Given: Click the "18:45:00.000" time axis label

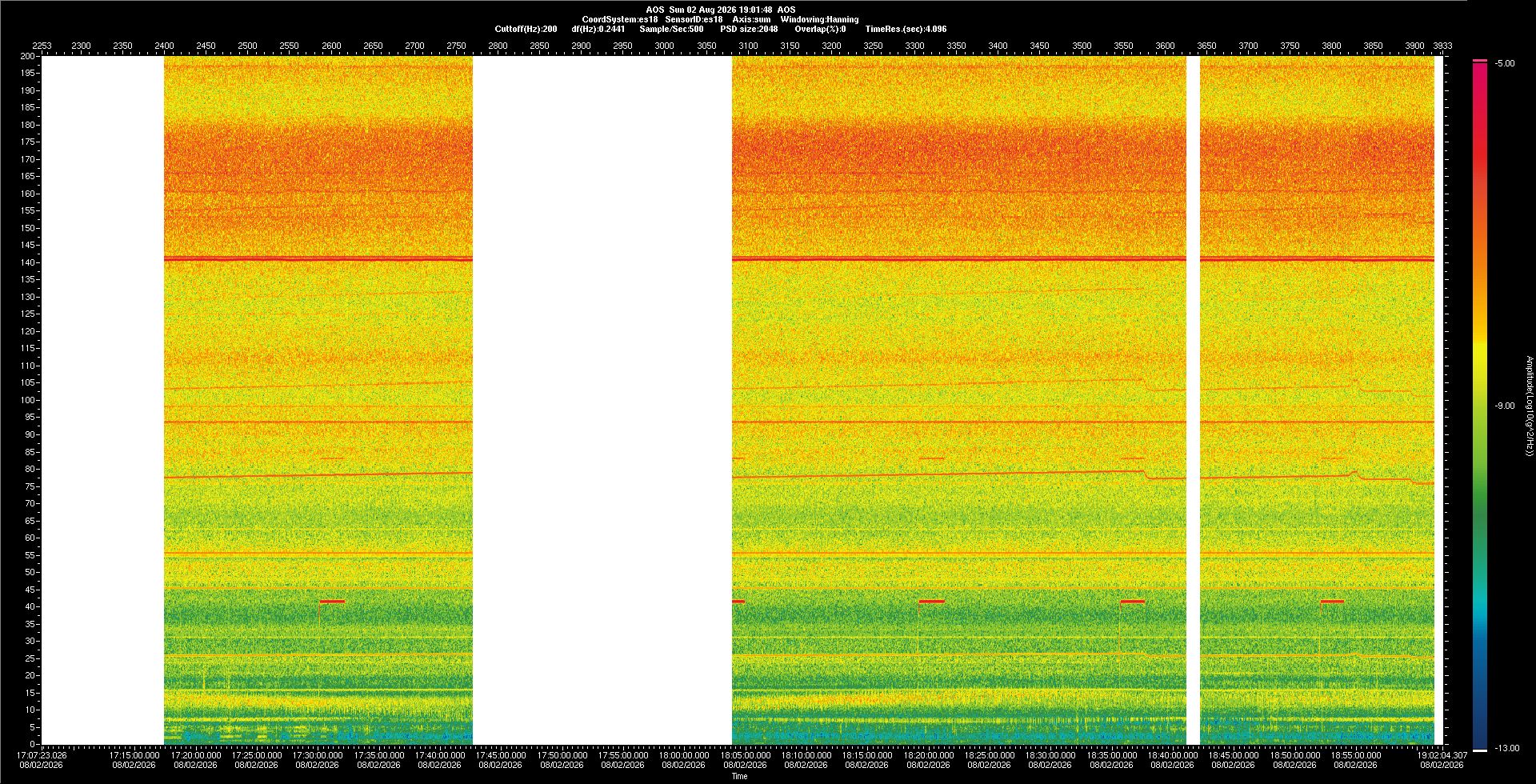Looking at the screenshot, I should coord(1233,754).
